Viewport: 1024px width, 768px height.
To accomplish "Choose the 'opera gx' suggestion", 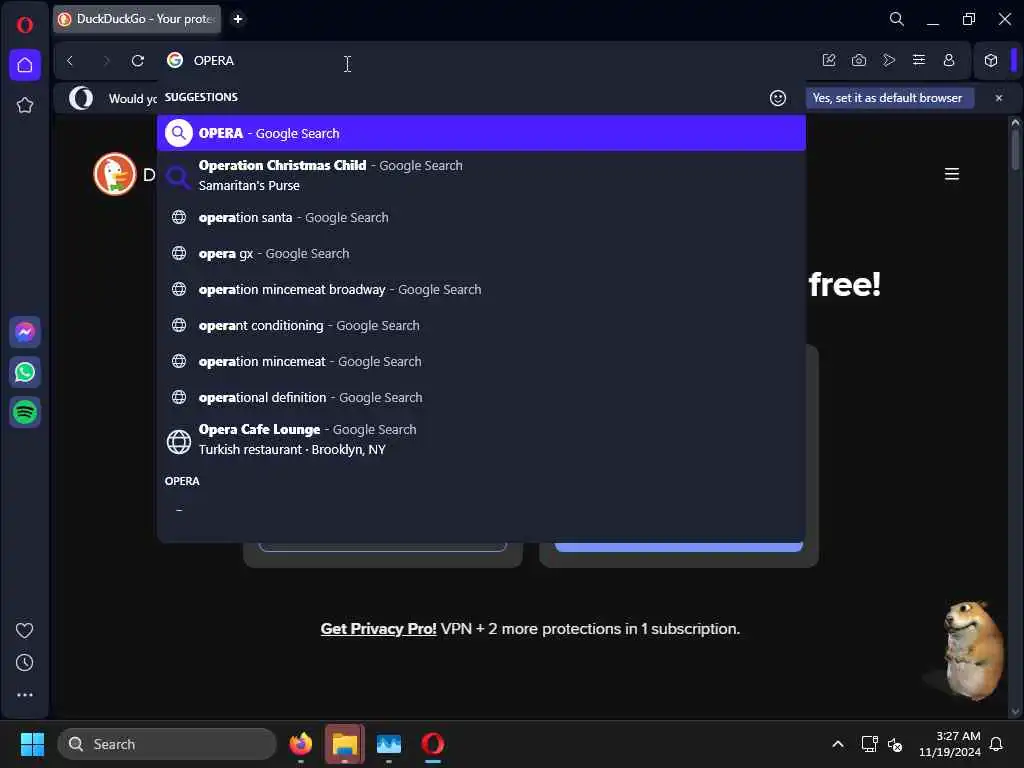I will click(481, 253).
